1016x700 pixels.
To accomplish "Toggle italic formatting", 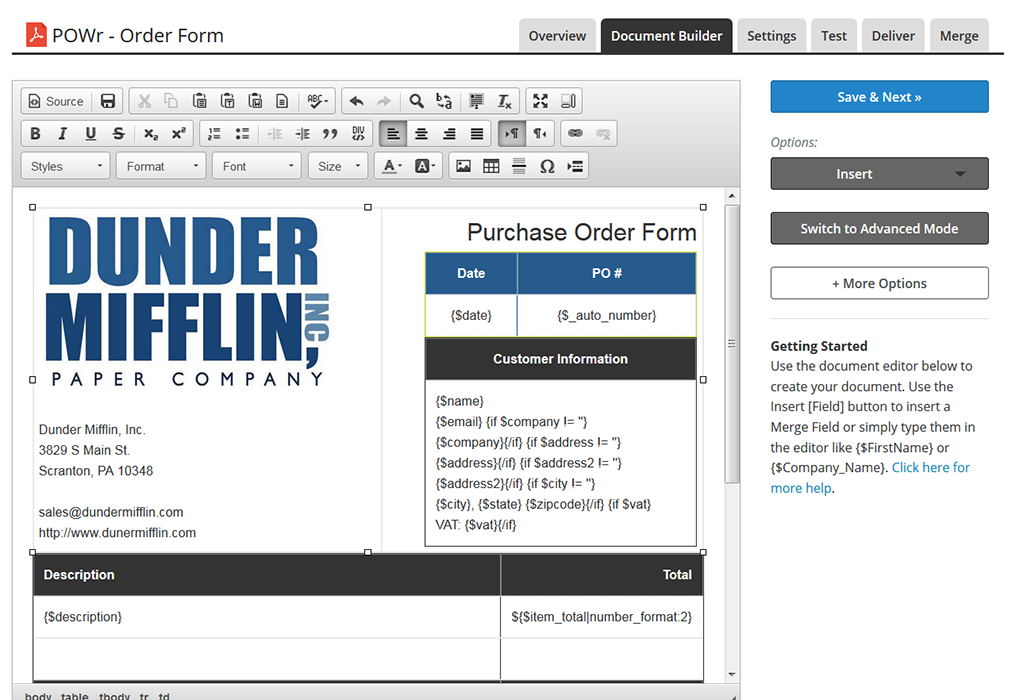I will (x=63, y=134).
